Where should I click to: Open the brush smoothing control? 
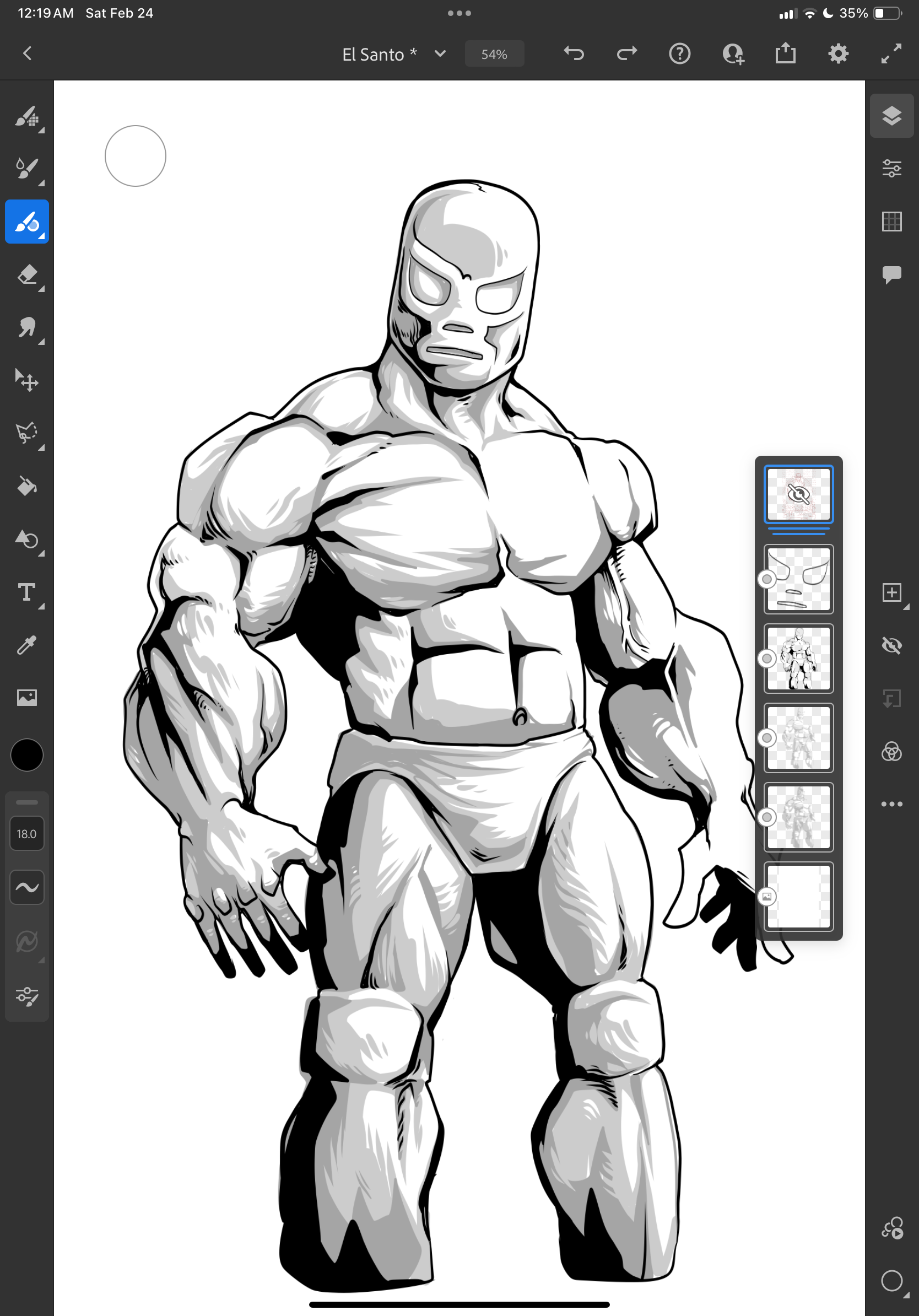[27, 887]
